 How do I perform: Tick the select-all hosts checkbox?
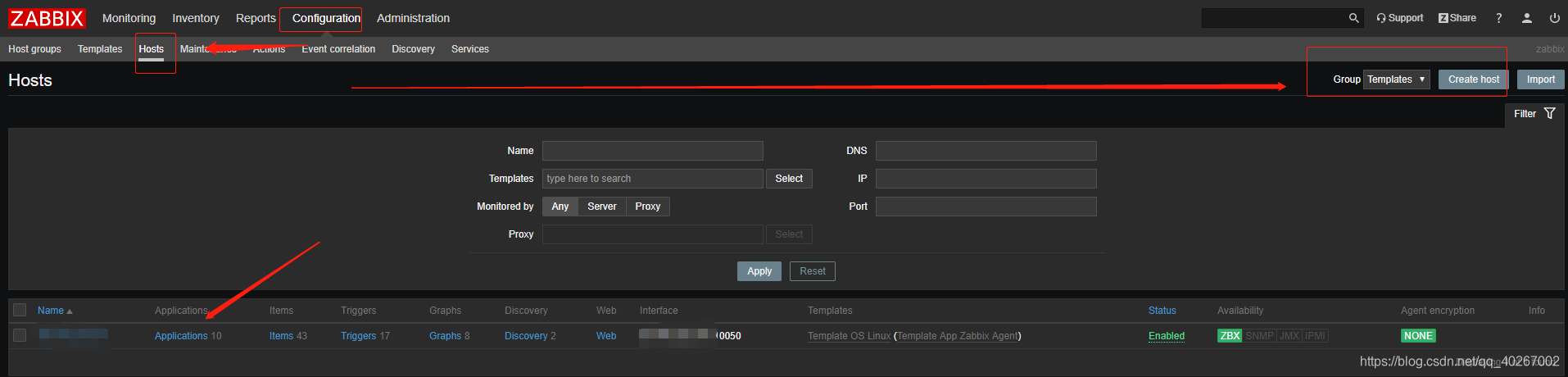click(20, 310)
